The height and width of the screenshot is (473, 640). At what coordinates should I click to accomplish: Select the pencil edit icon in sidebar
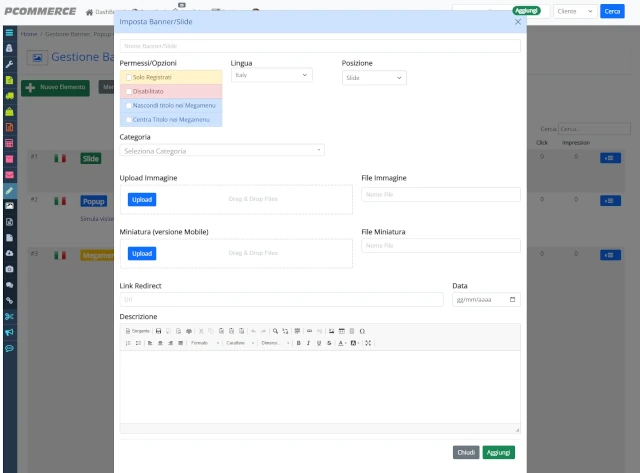click(x=9, y=190)
